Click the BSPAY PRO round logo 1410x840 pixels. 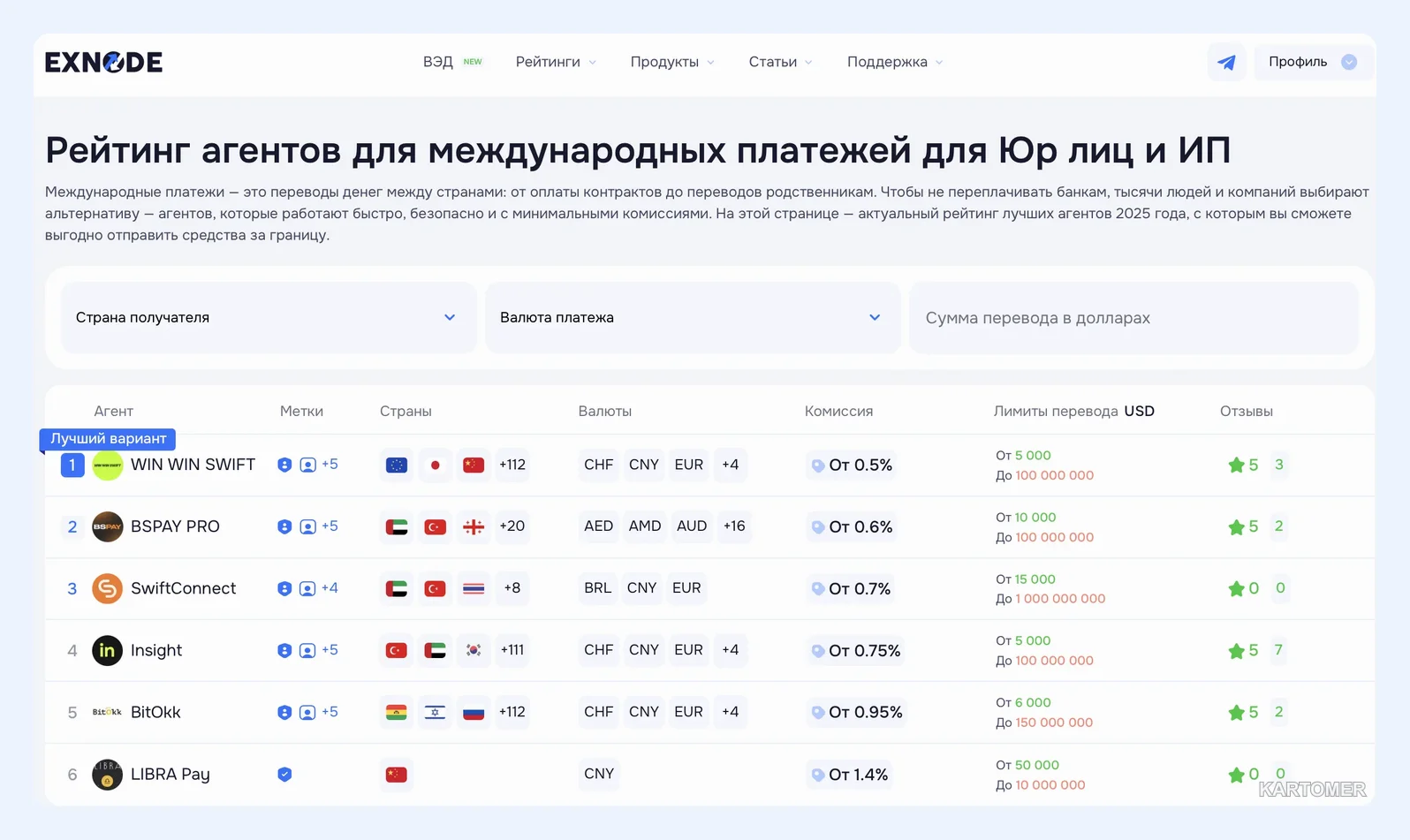tap(108, 527)
